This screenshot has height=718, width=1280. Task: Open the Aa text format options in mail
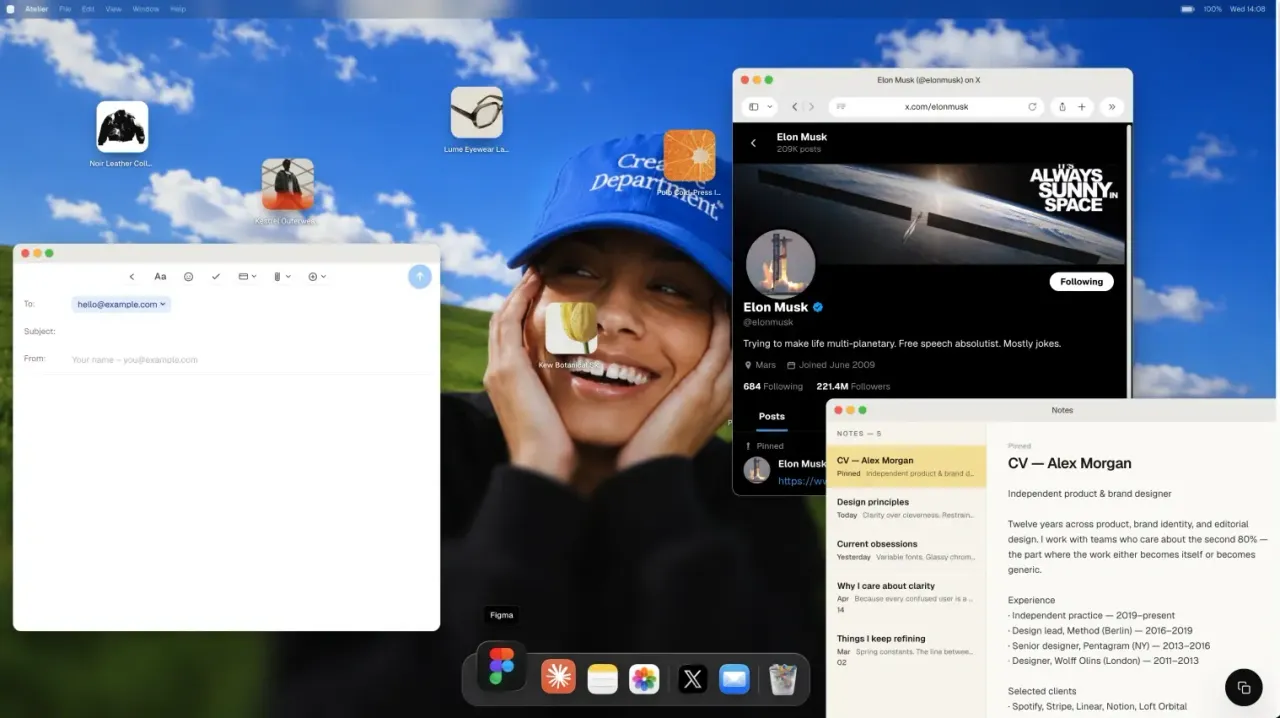(160, 277)
